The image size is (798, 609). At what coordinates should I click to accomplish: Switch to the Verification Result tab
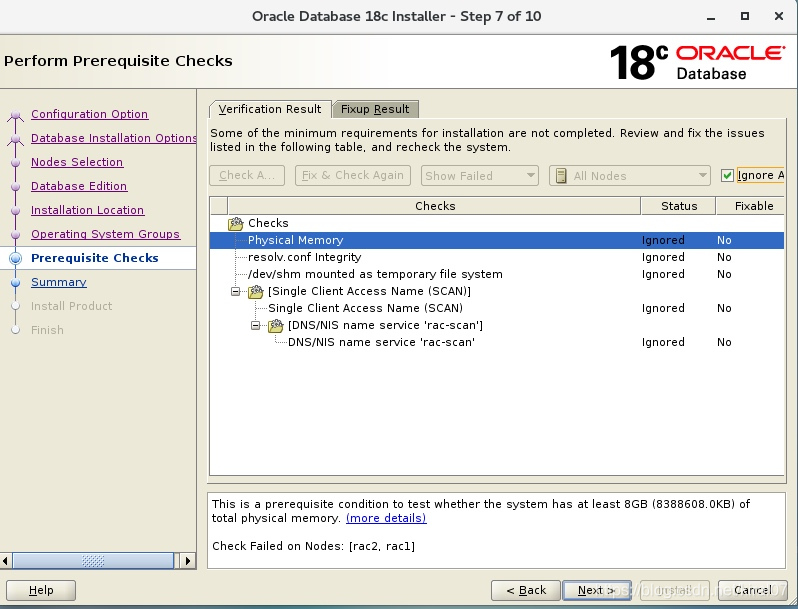tap(270, 109)
